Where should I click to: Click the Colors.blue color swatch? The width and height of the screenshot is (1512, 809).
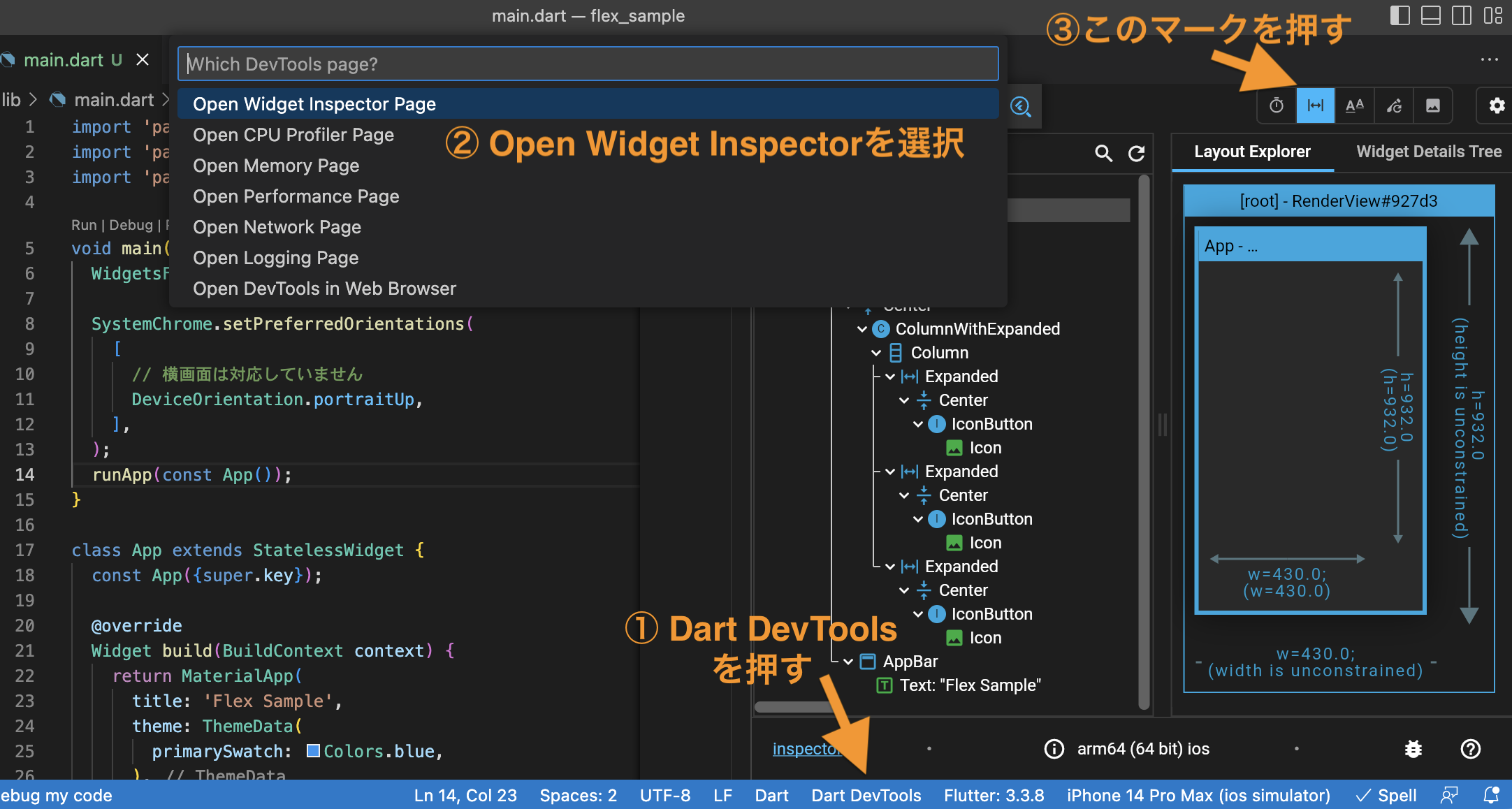(314, 751)
